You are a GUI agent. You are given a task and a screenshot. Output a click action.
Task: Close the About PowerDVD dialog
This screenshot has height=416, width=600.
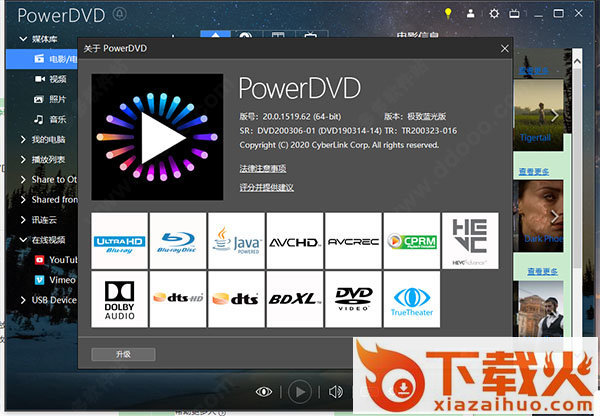pyautogui.click(x=505, y=49)
